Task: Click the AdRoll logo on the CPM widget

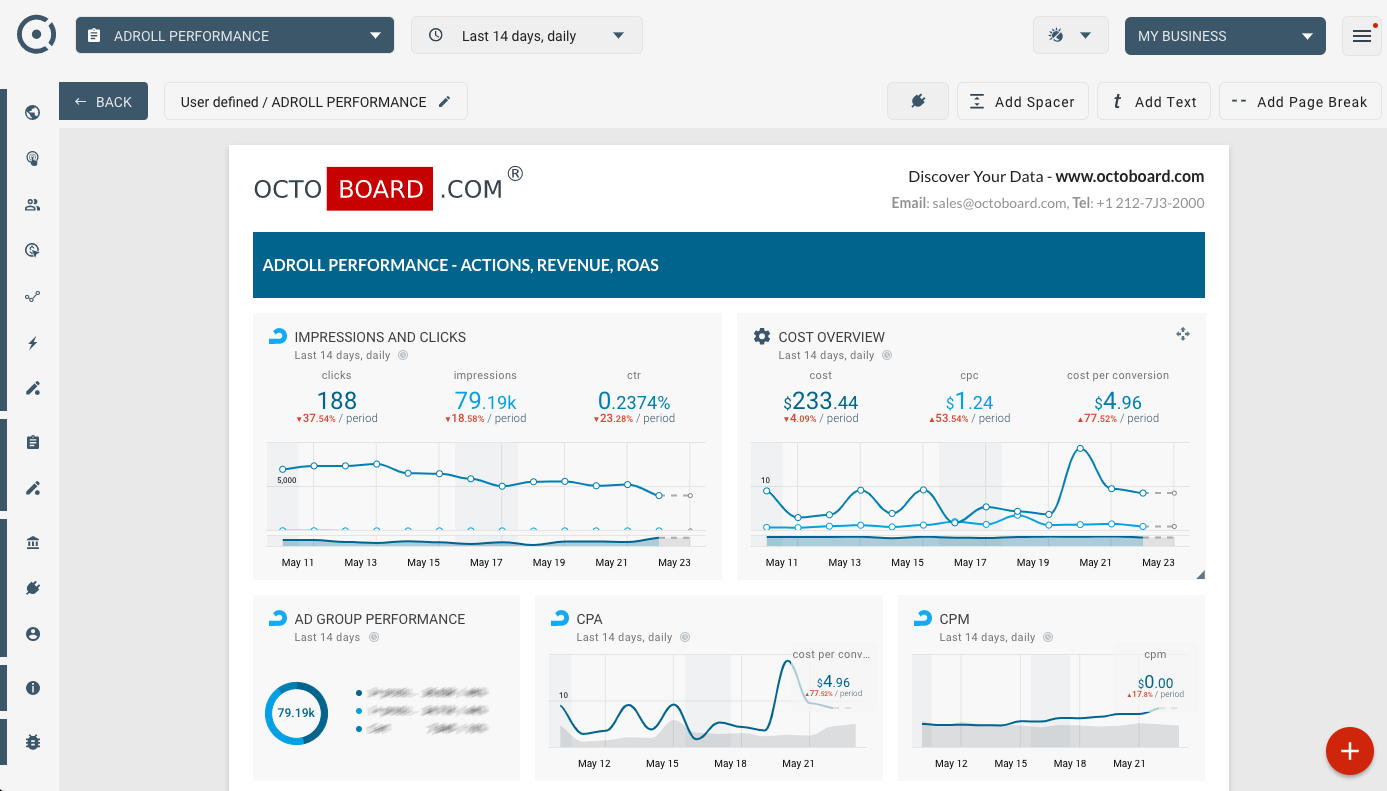Action: coord(924,619)
